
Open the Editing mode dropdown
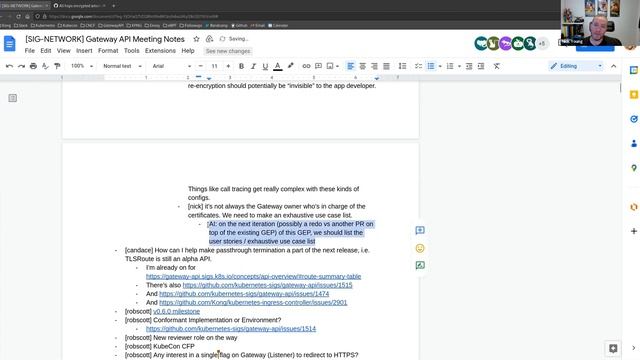click(x=576, y=66)
